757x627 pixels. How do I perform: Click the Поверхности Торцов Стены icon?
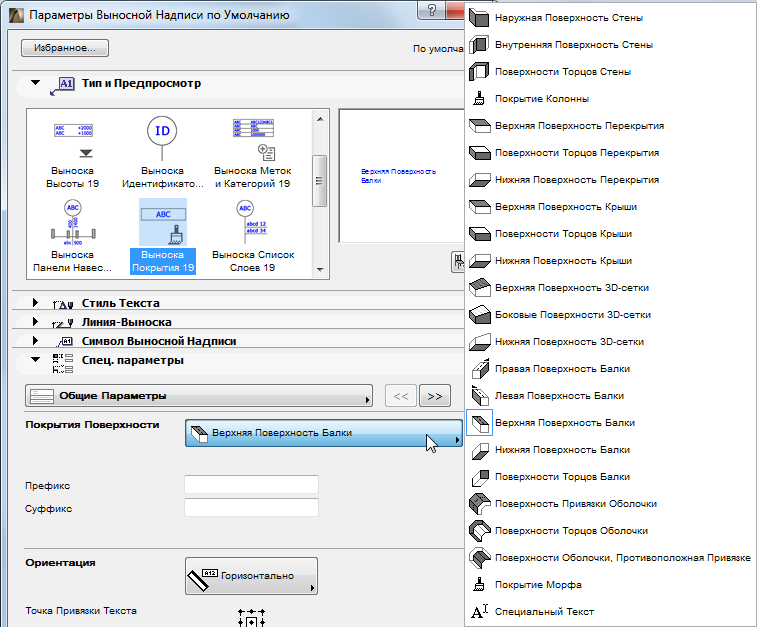coord(479,72)
